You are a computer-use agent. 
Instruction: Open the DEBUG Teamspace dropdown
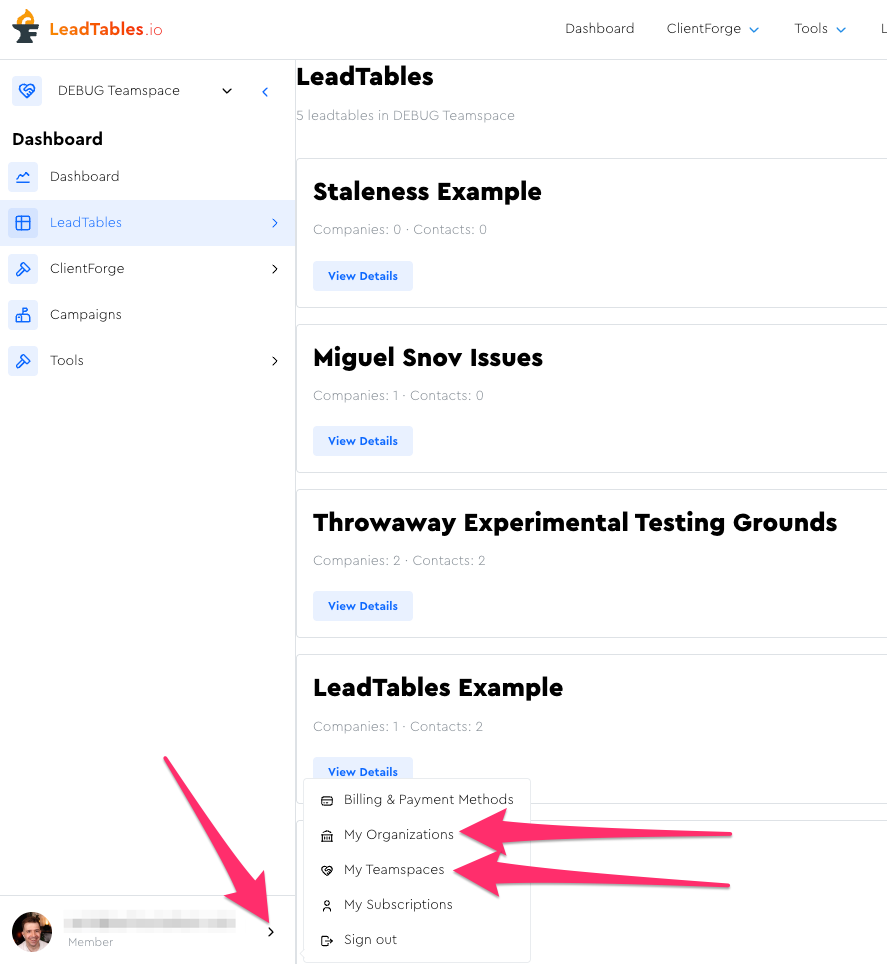[x=227, y=91]
